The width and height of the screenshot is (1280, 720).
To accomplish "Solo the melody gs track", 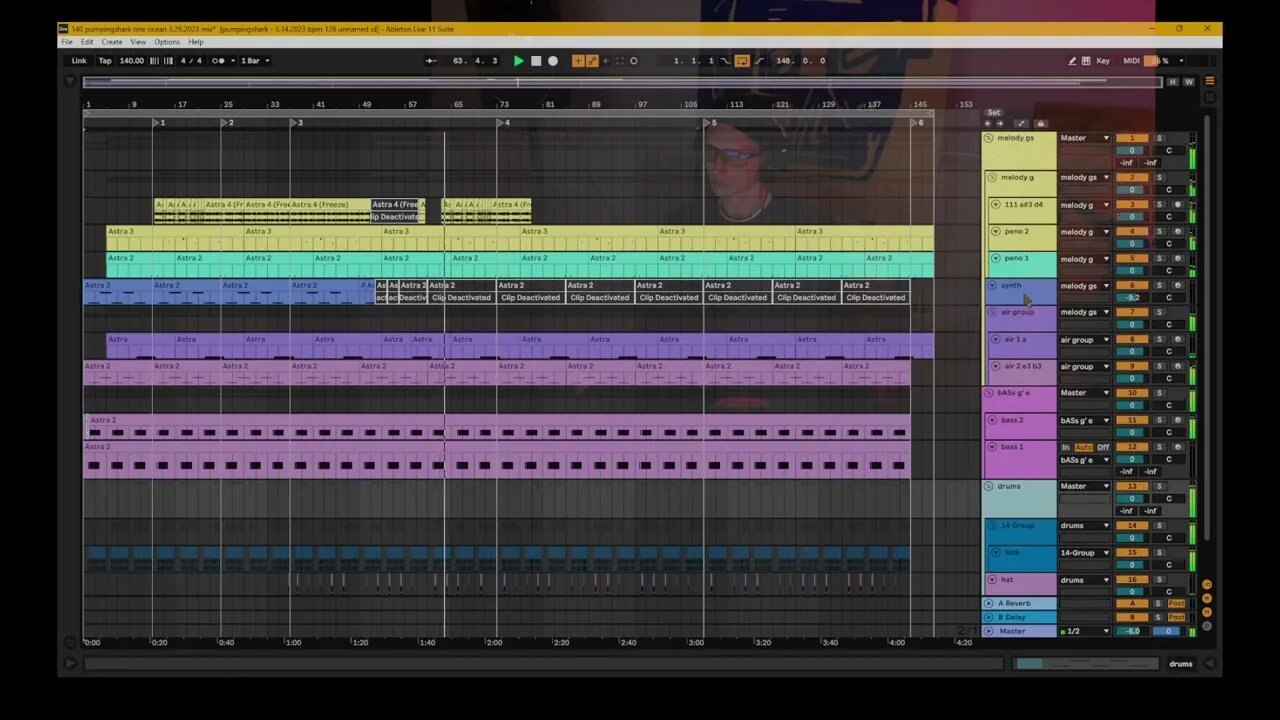I will point(1160,138).
